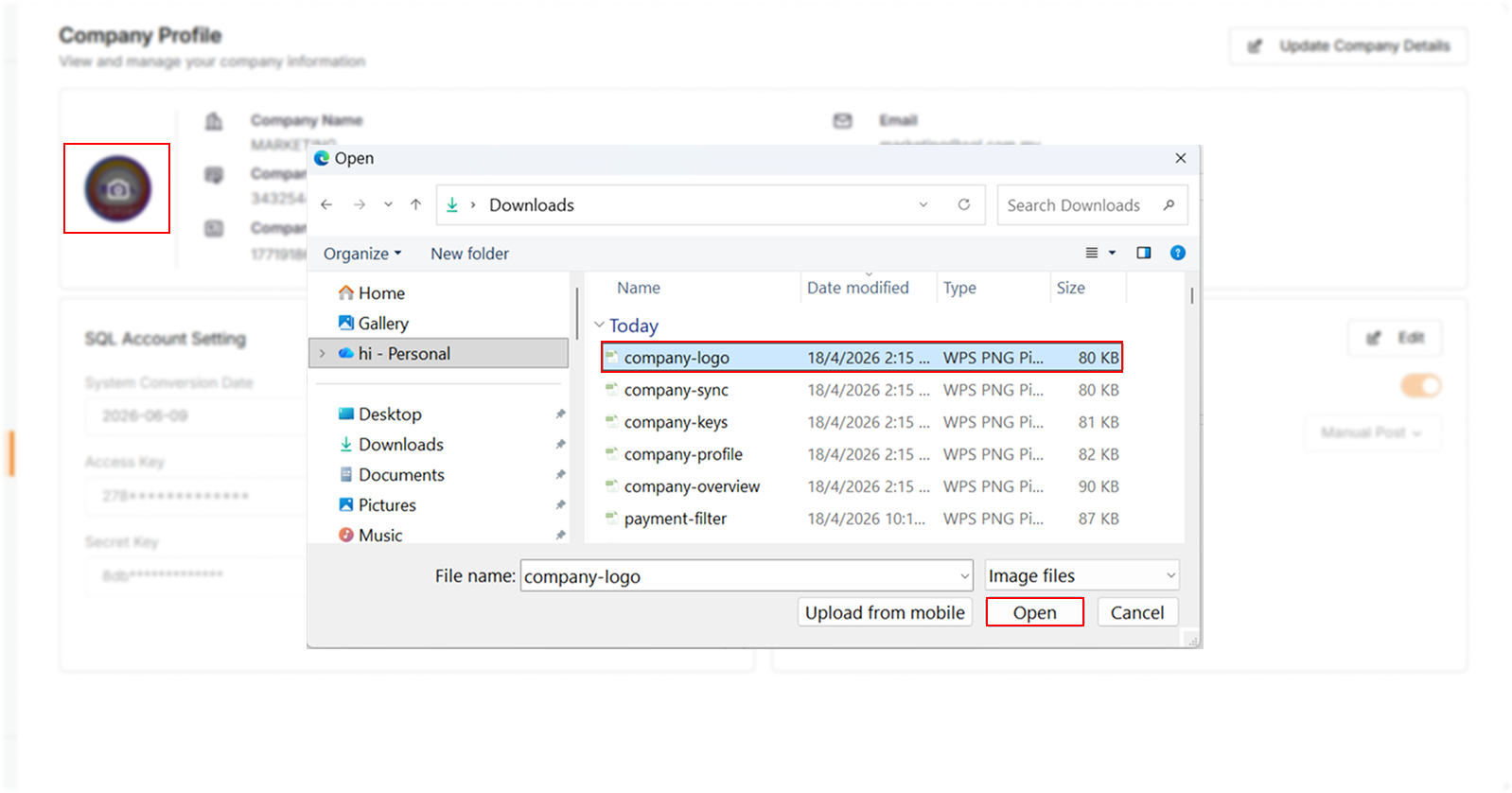Sort by the Name column
The height and width of the screenshot is (793, 1512).
click(639, 288)
